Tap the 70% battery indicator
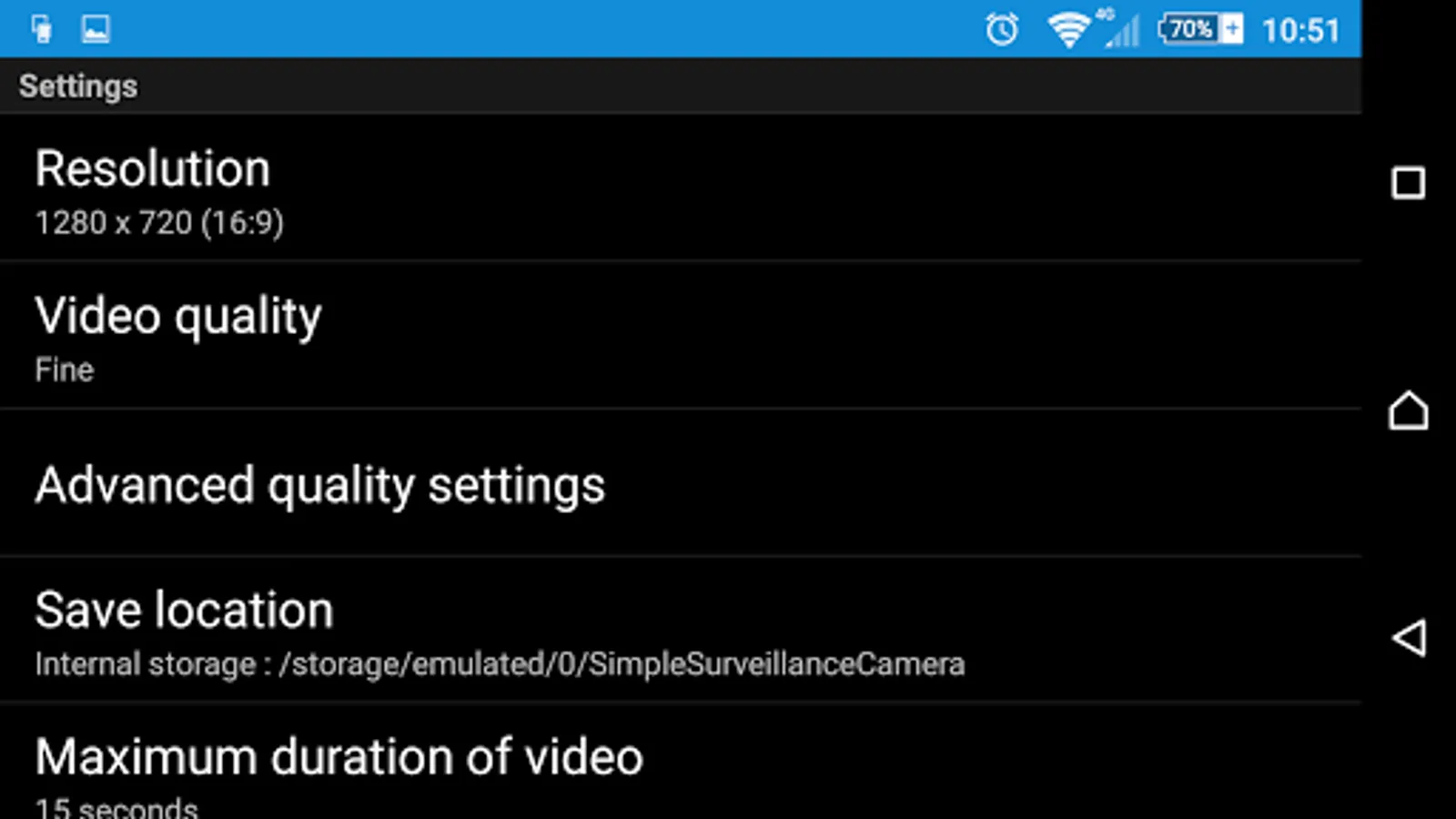1456x819 pixels. coord(1199,29)
